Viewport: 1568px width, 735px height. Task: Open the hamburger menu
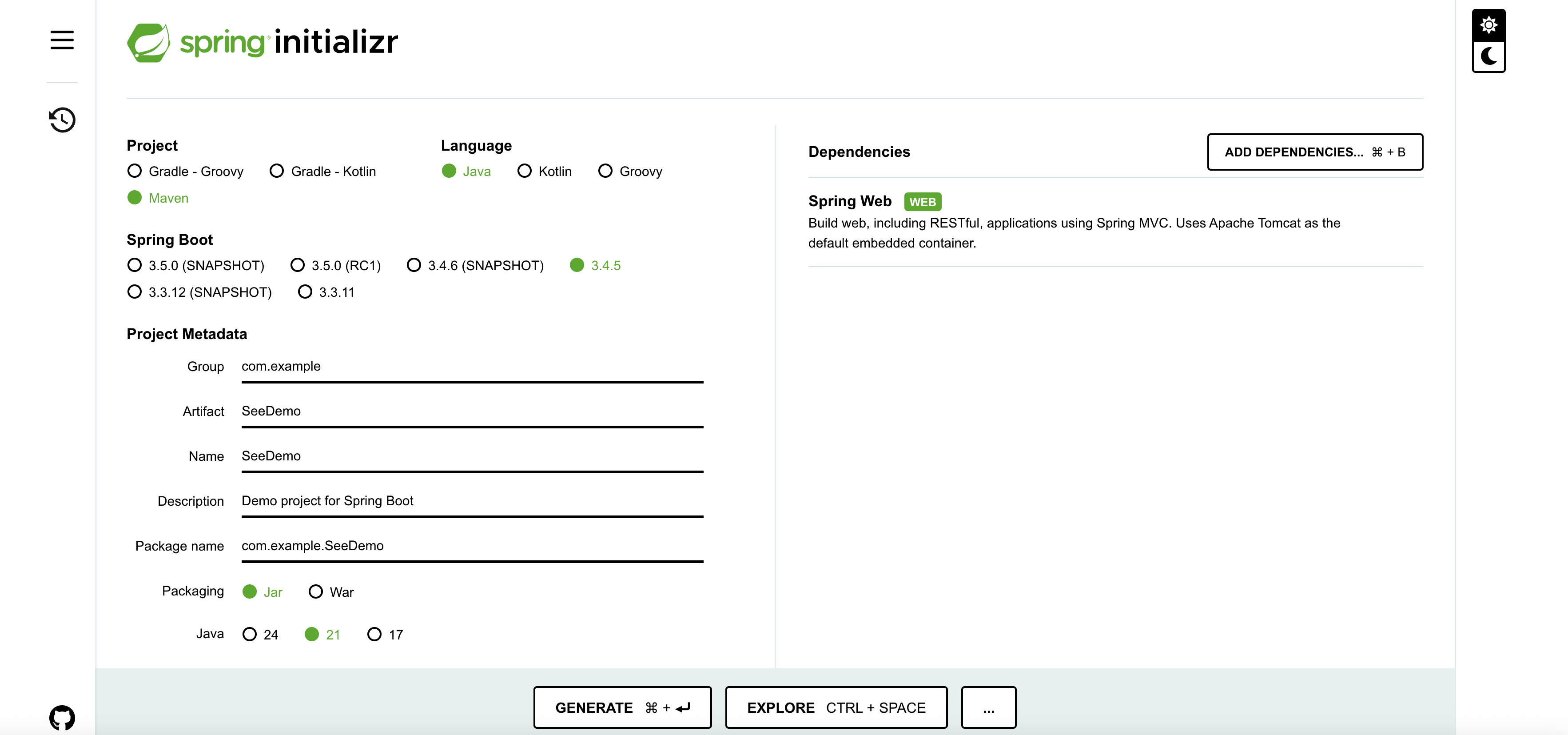[62, 40]
